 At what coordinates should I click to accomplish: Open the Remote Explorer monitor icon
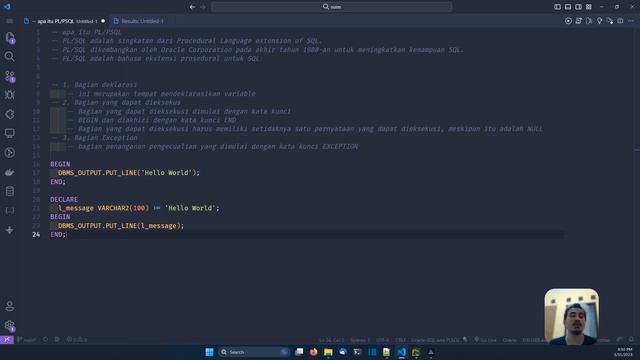pos(10,133)
